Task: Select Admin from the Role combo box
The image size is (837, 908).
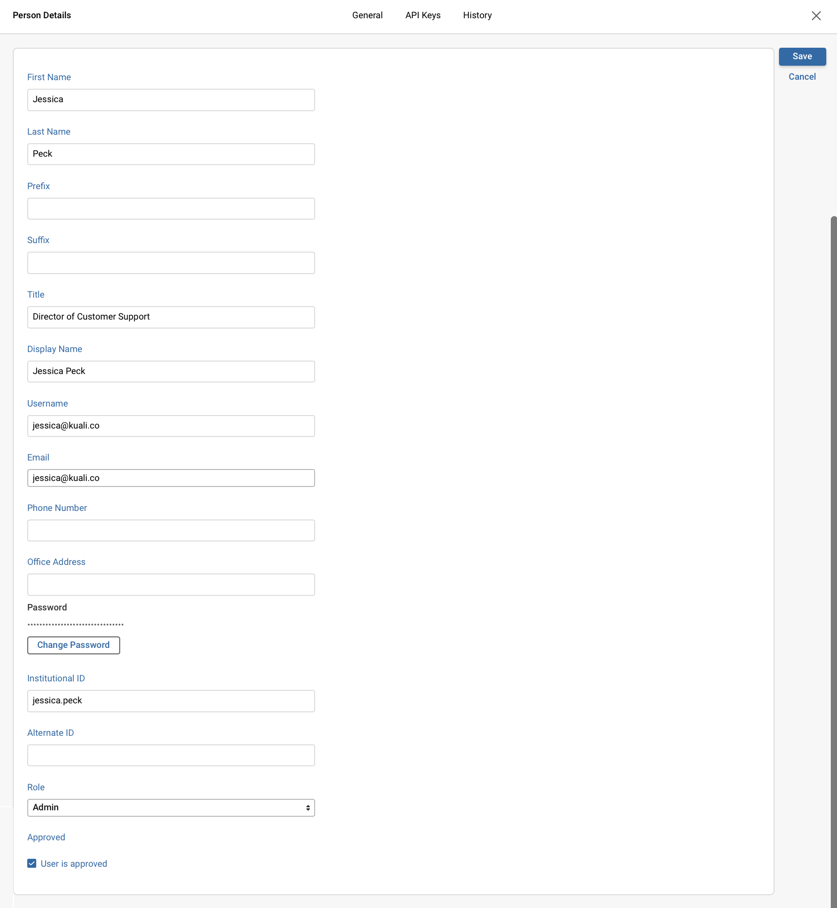Action: (170, 807)
